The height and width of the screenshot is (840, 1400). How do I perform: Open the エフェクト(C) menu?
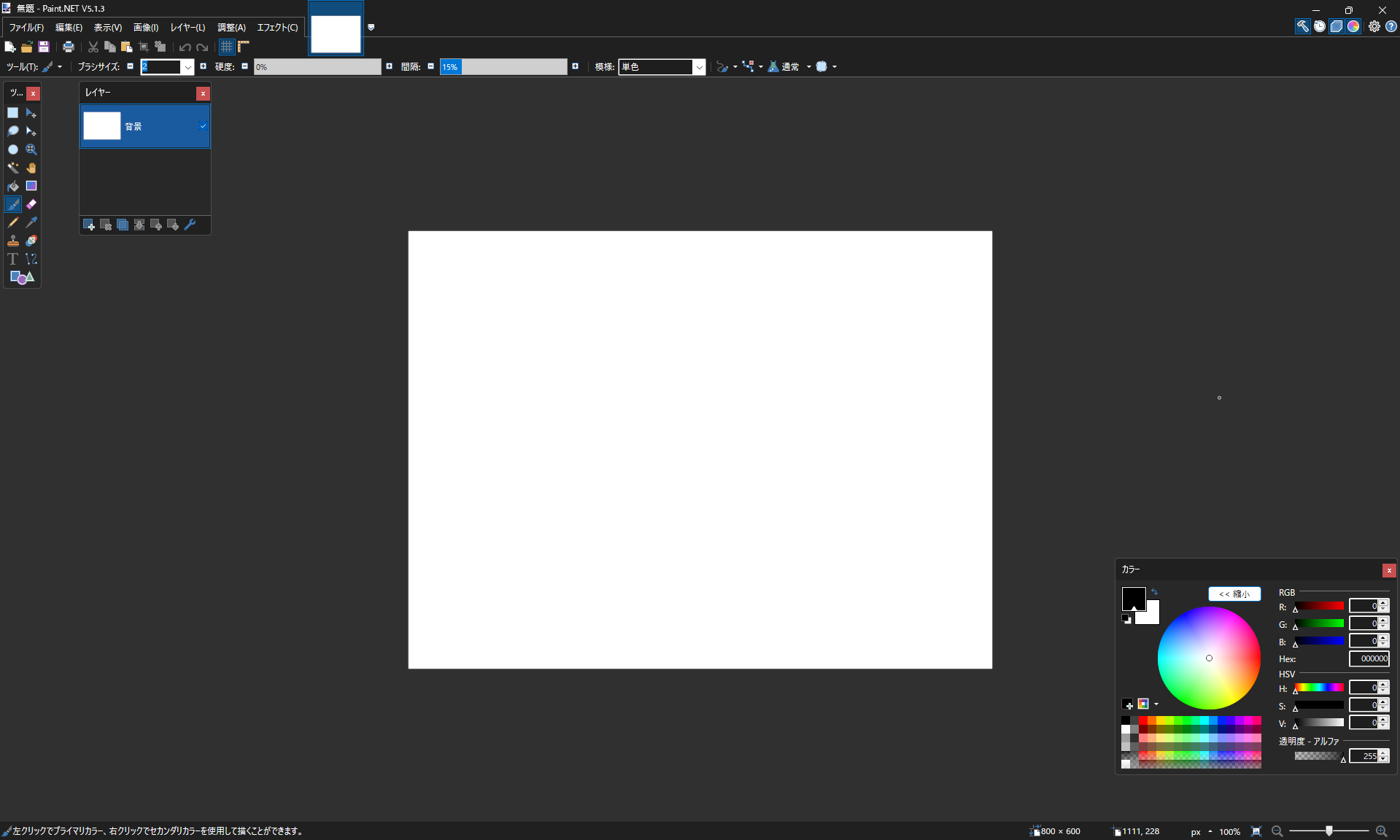(x=277, y=28)
